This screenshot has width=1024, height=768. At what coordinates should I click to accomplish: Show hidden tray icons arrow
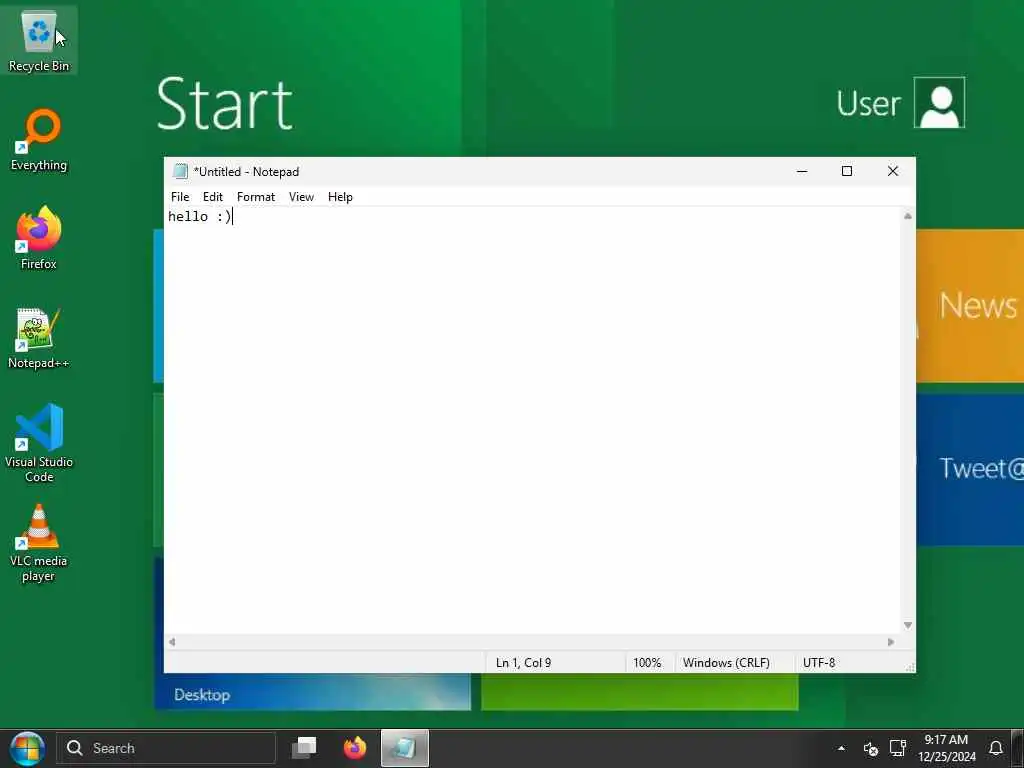tap(841, 748)
